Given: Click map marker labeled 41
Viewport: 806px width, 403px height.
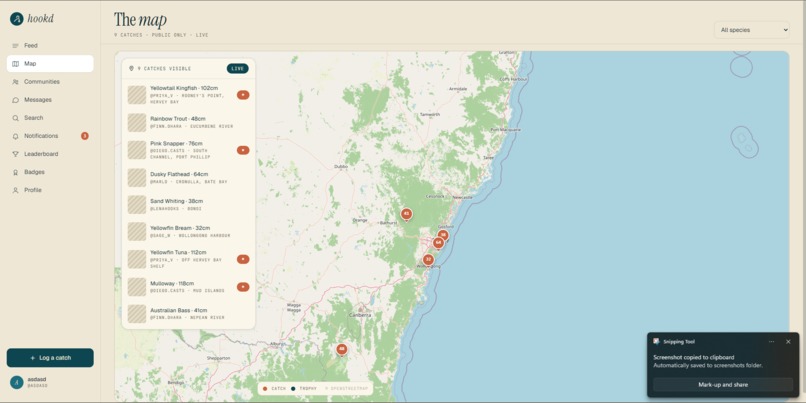Looking at the screenshot, I should (x=406, y=213).
